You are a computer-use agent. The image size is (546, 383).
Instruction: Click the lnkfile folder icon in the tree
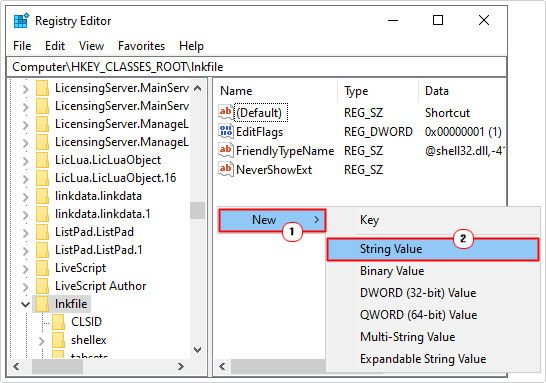[43, 304]
